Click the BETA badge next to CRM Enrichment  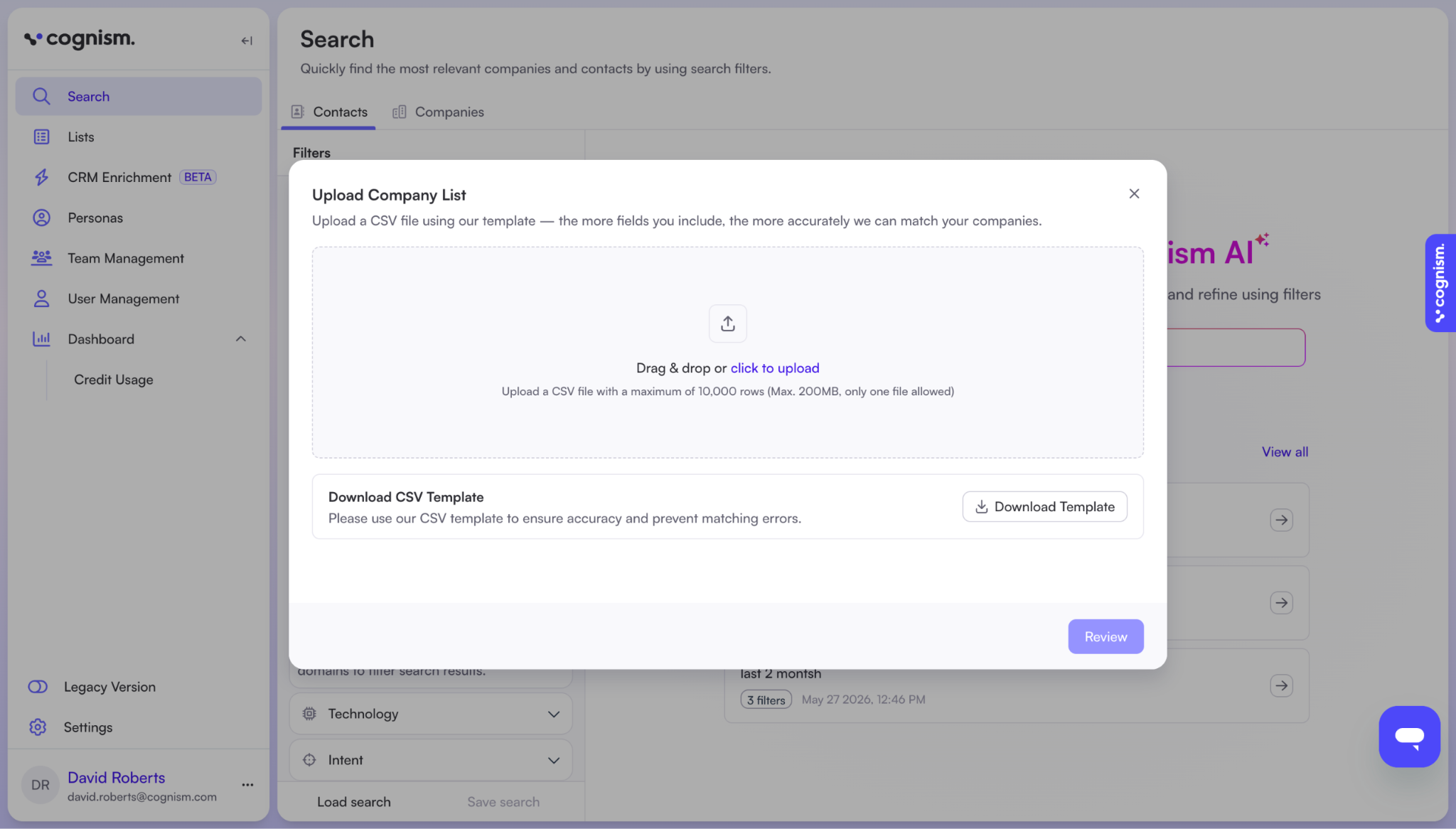[x=198, y=177]
